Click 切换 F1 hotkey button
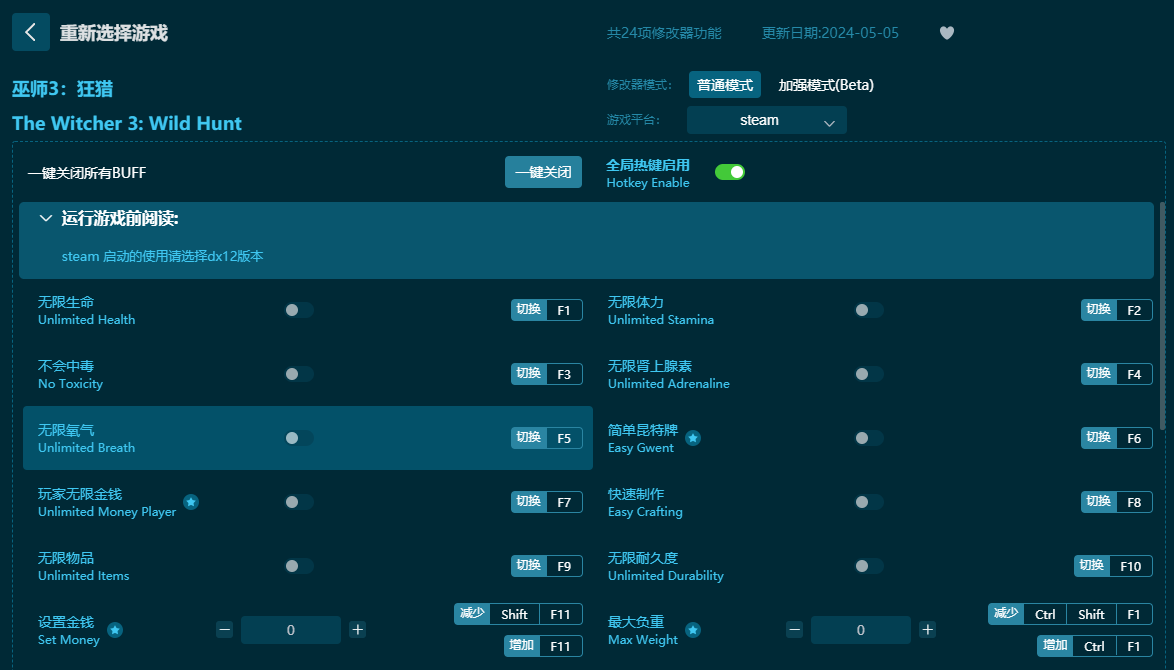The height and width of the screenshot is (670, 1174). (547, 310)
